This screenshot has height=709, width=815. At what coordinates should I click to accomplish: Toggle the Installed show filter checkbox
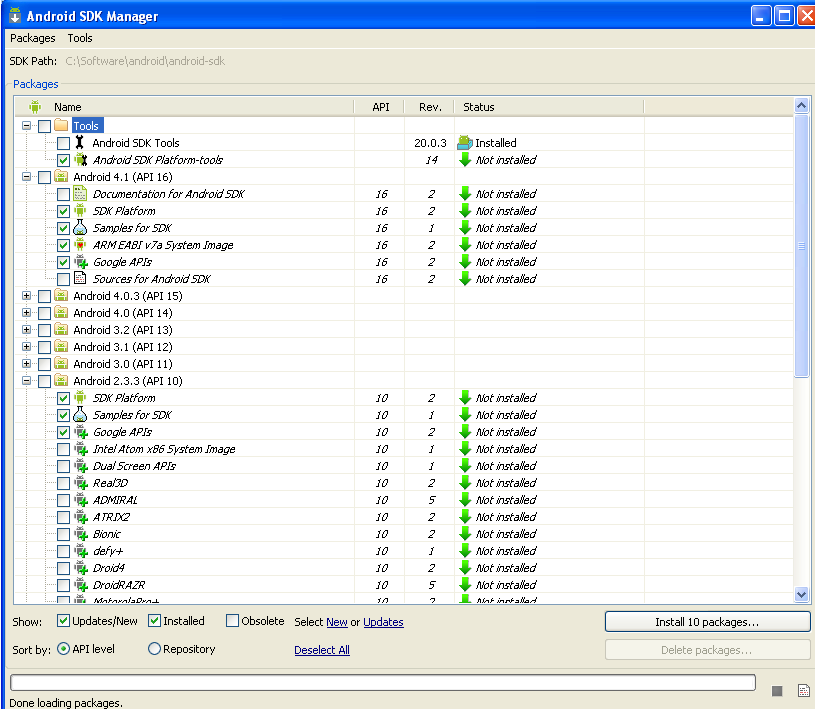(154, 620)
